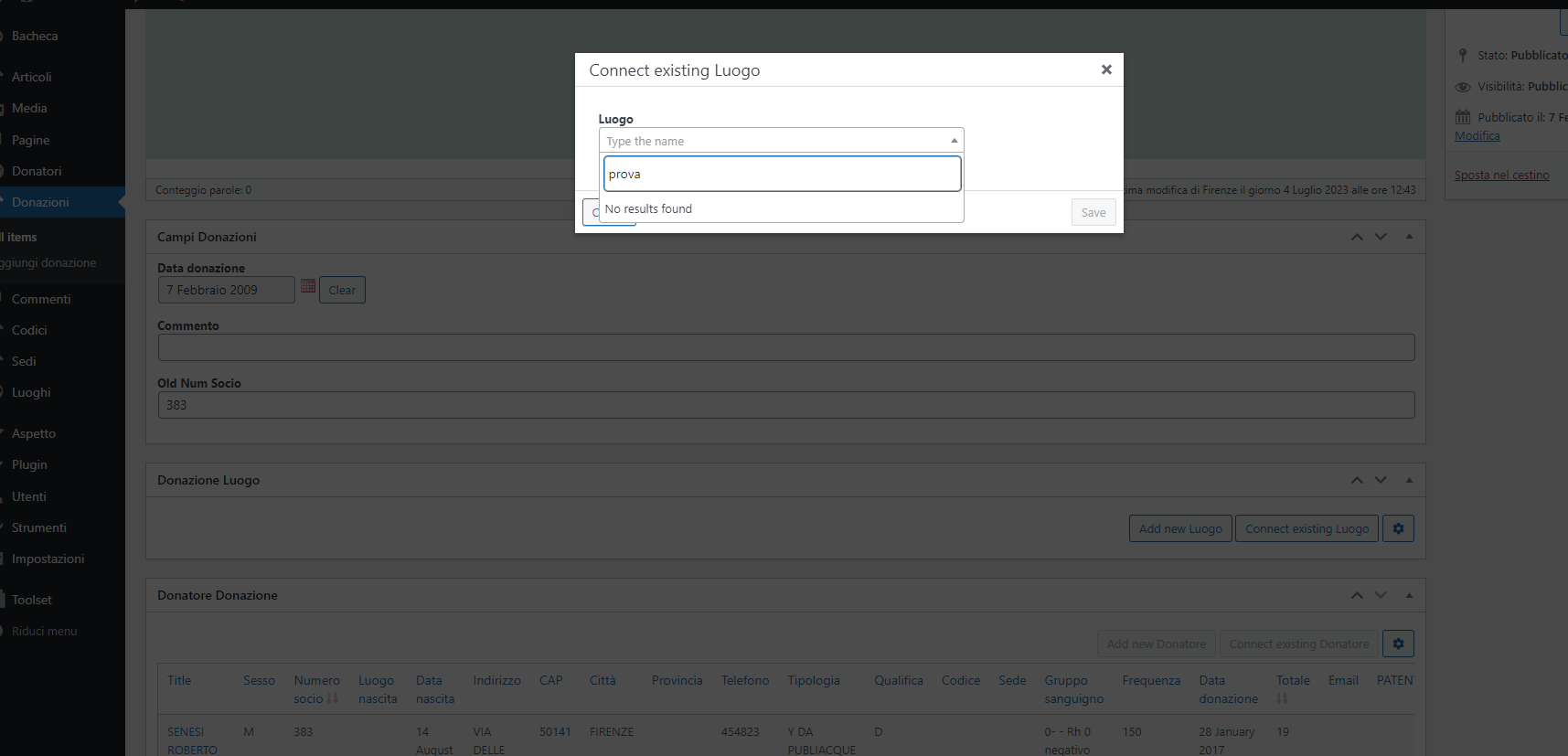Click the Data donazione column header
Screen dimensions: 1568x756
click(1228, 689)
